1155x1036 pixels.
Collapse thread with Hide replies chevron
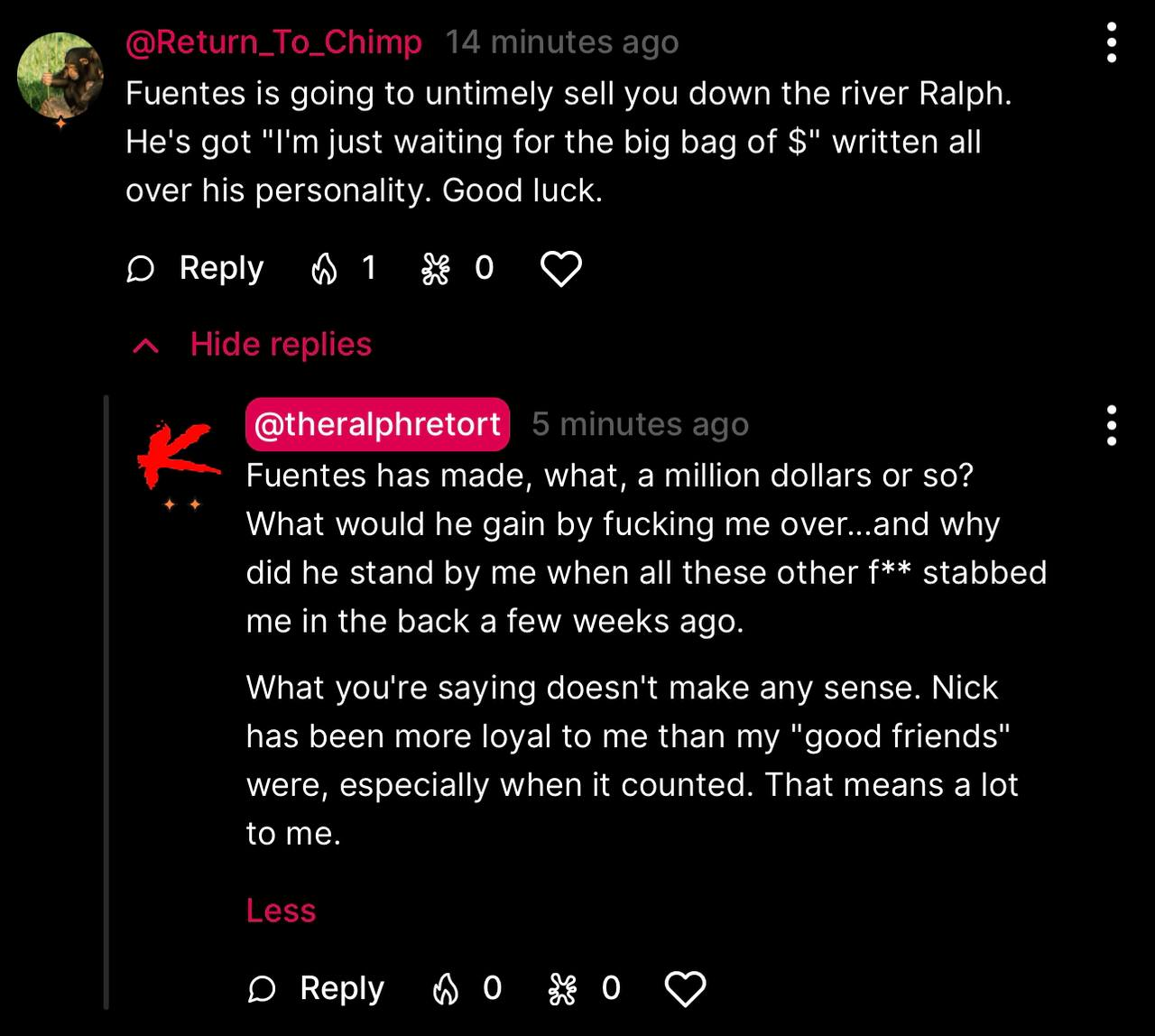(145, 346)
